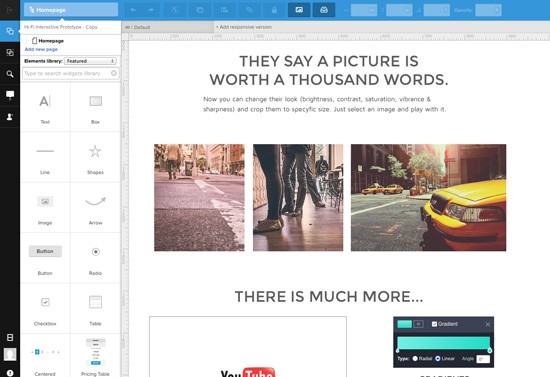550x377 pixels.
Task: Click the user account icon in sidebar
Action: pyautogui.click(x=10, y=116)
